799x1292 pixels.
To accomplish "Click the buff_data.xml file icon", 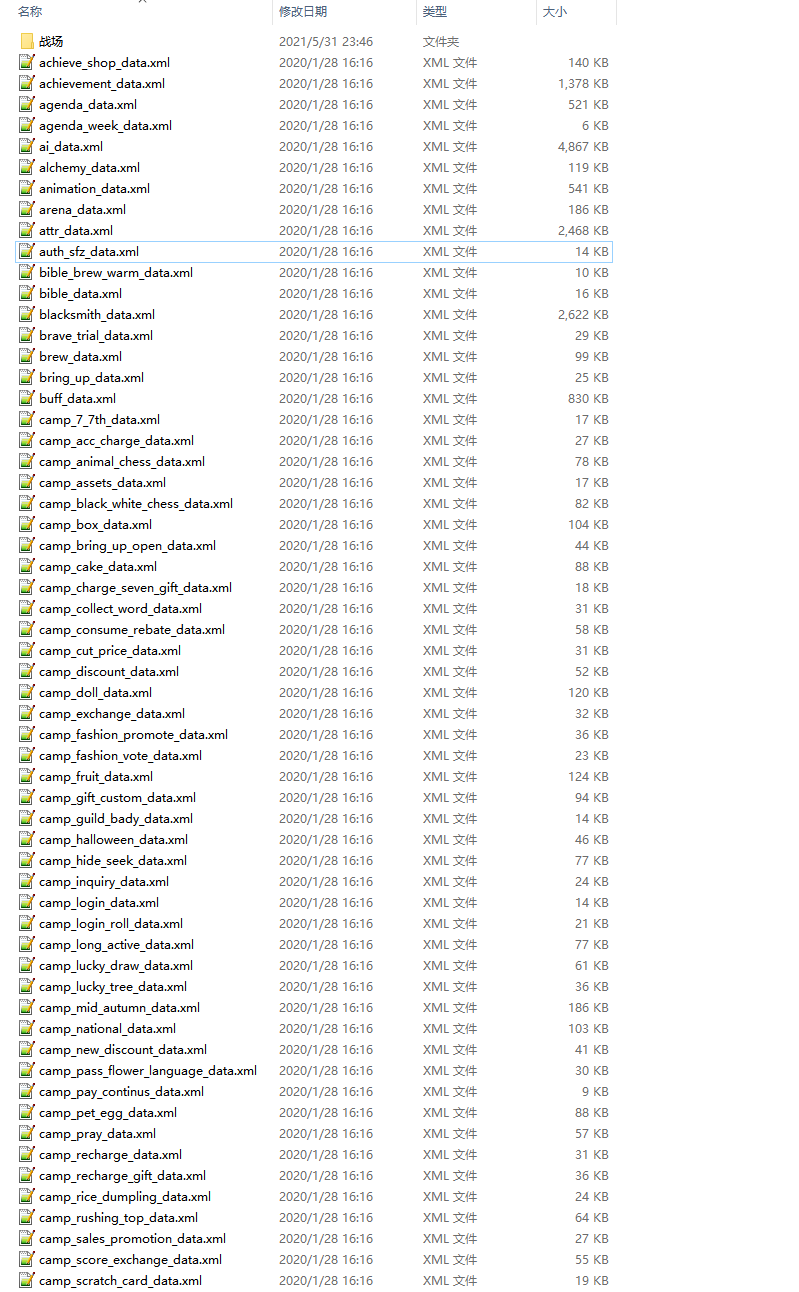I will coord(27,399).
